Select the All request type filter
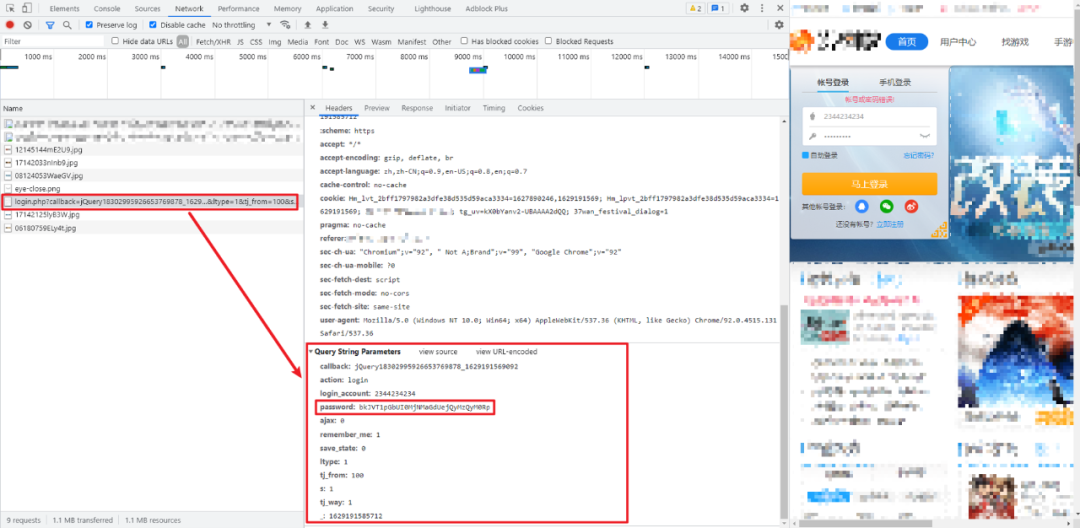Screen dimensions: 1080x528 [183, 41]
